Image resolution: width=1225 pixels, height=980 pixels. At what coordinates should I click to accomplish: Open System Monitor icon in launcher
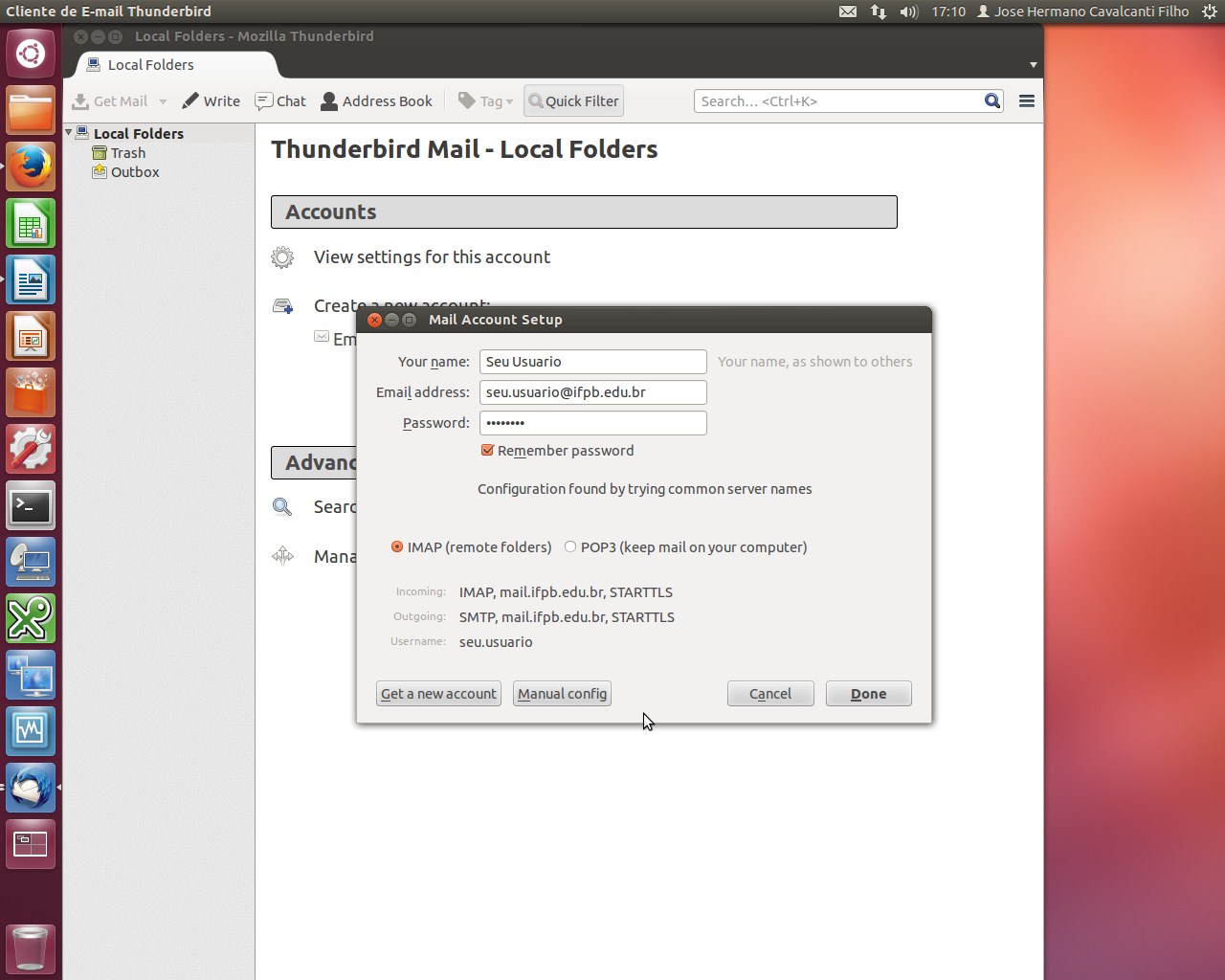pyautogui.click(x=31, y=731)
